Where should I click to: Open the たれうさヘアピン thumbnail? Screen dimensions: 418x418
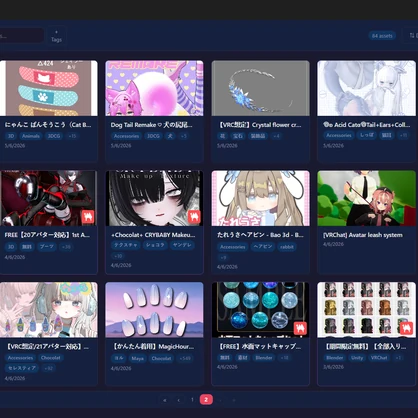[x=260, y=198]
